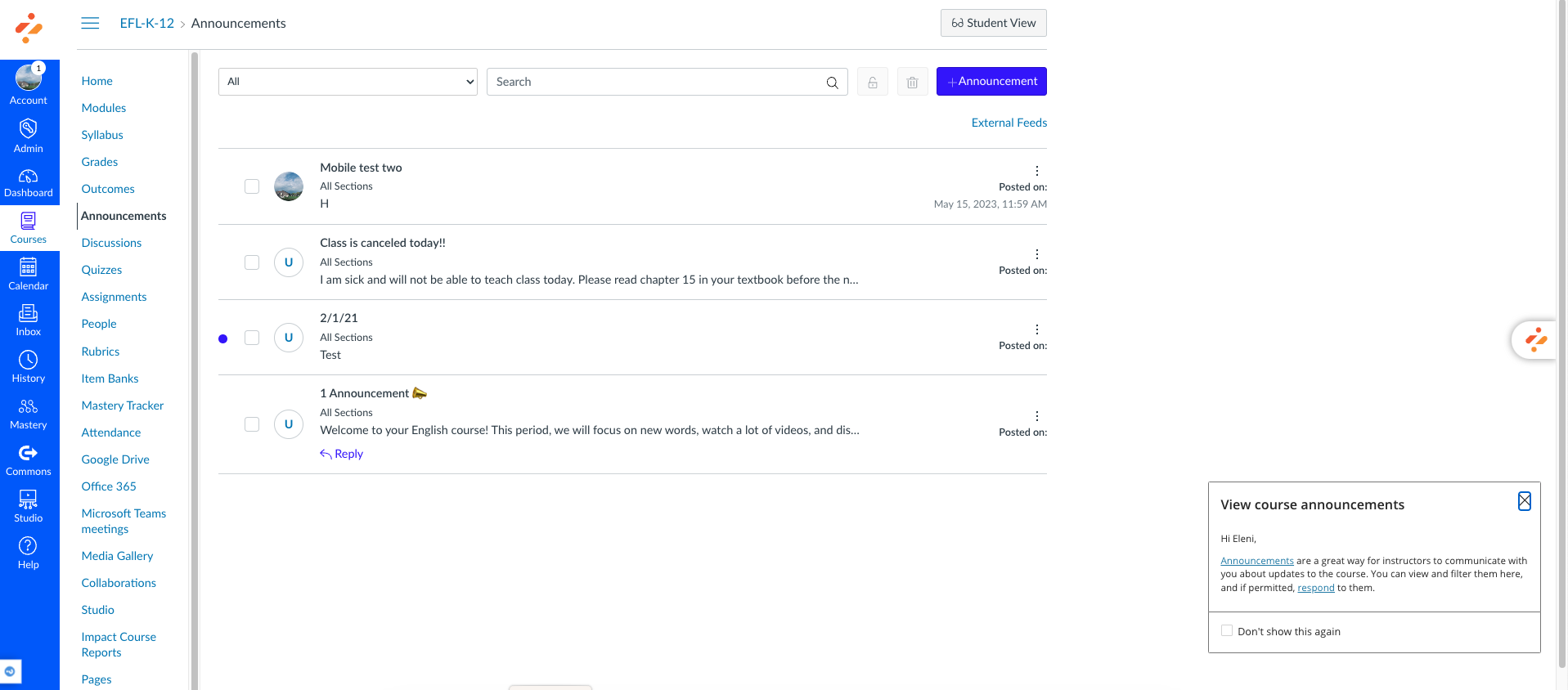The width and height of the screenshot is (1568, 690).
Task: Click the Announcements link in the popup
Action: click(x=1257, y=561)
